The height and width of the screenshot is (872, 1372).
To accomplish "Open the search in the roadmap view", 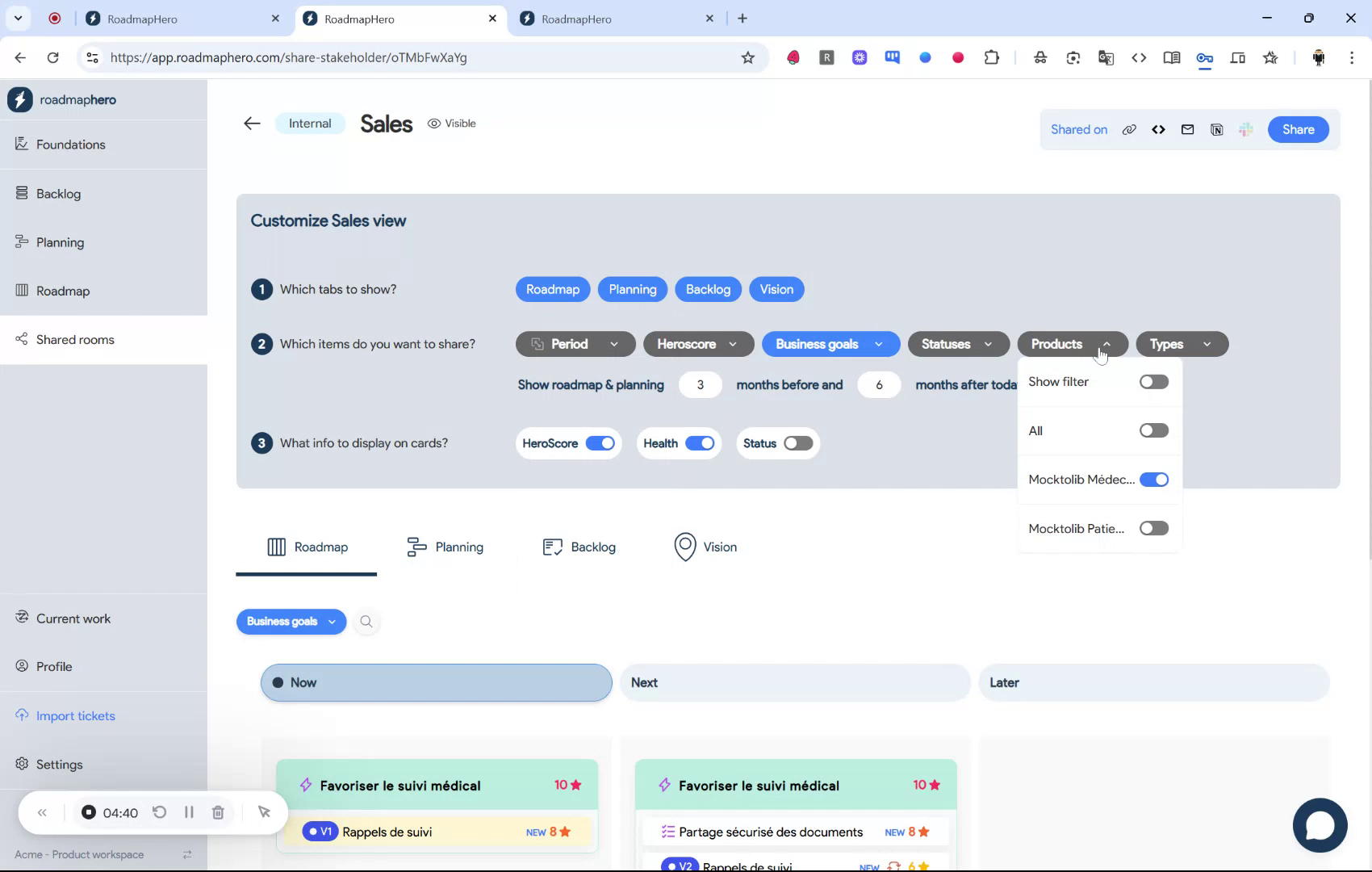I will [x=366, y=622].
